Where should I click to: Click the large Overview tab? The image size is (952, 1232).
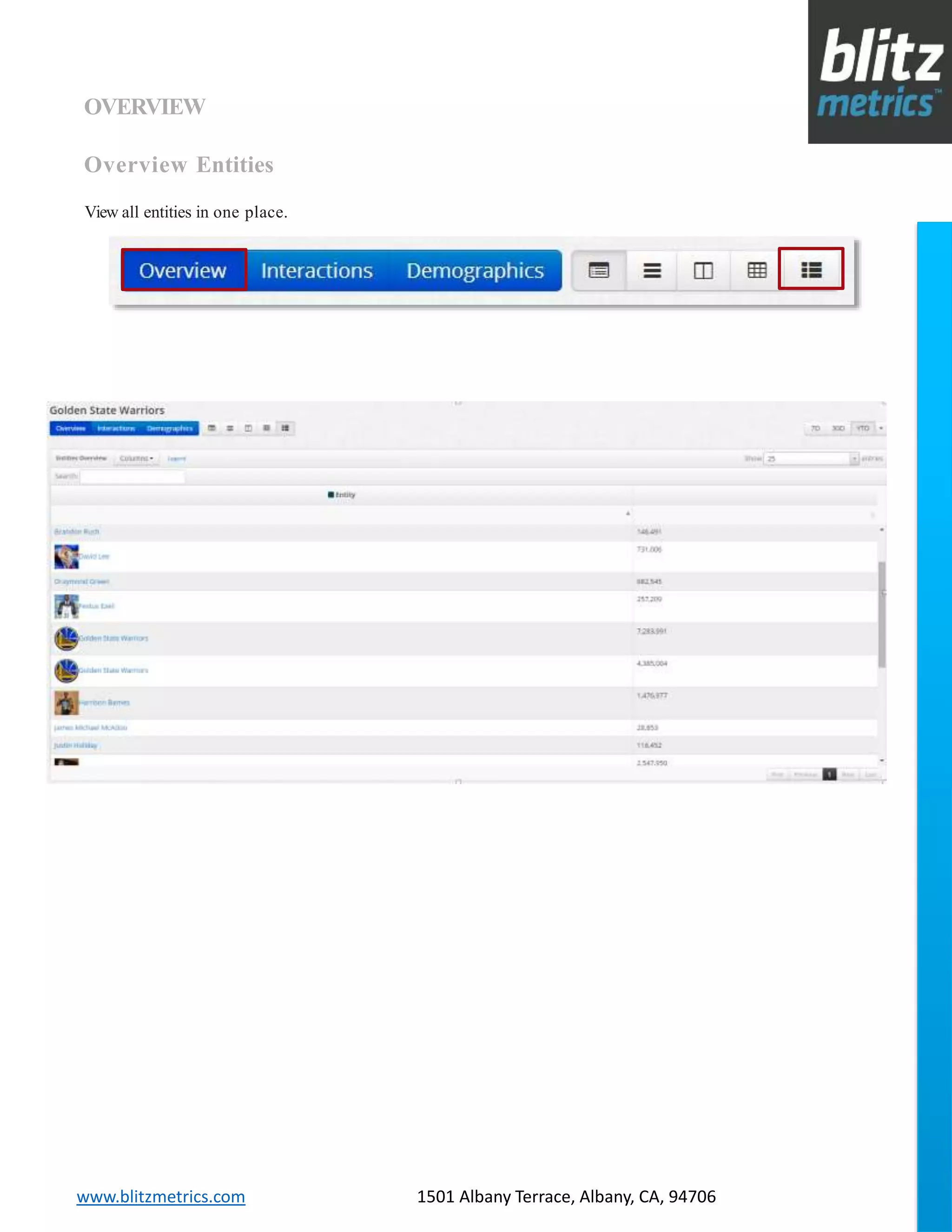(x=183, y=270)
